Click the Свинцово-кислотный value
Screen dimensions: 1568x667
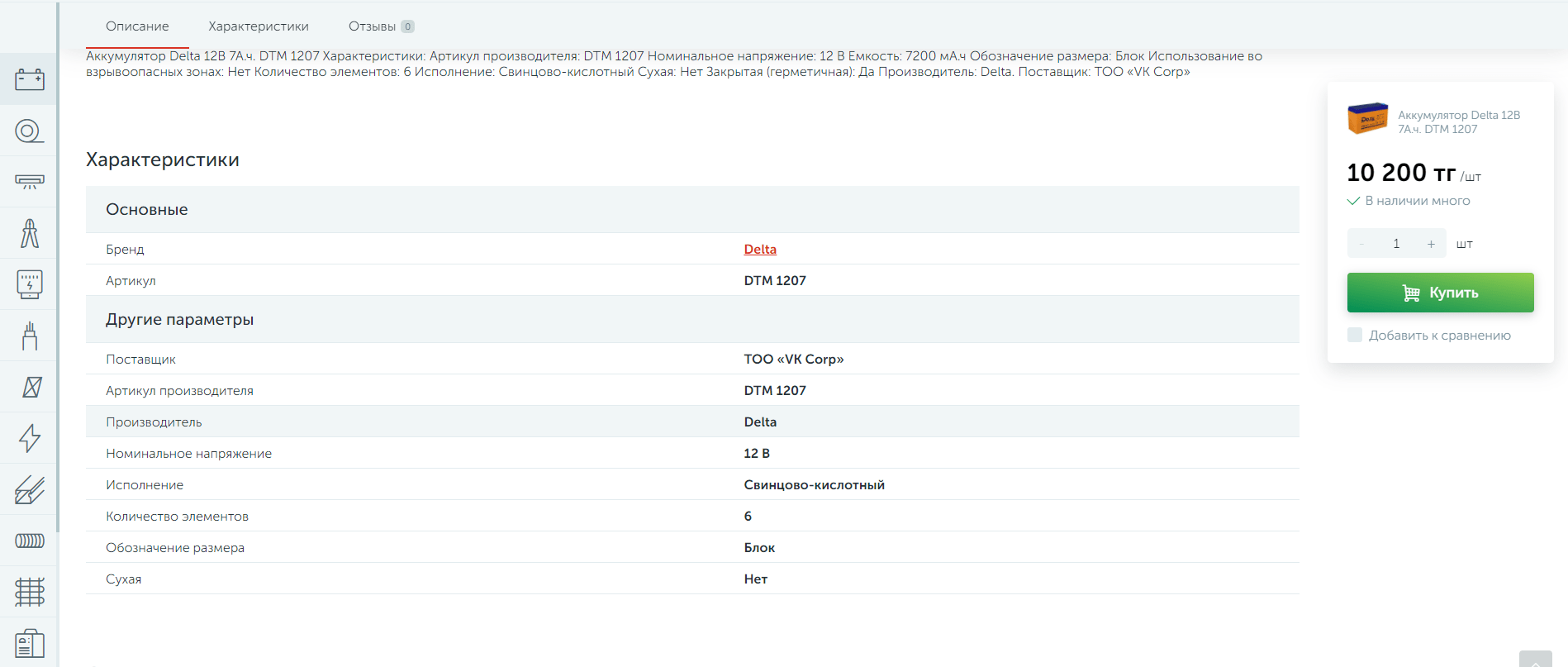pyautogui.click(x=814, y=484)
